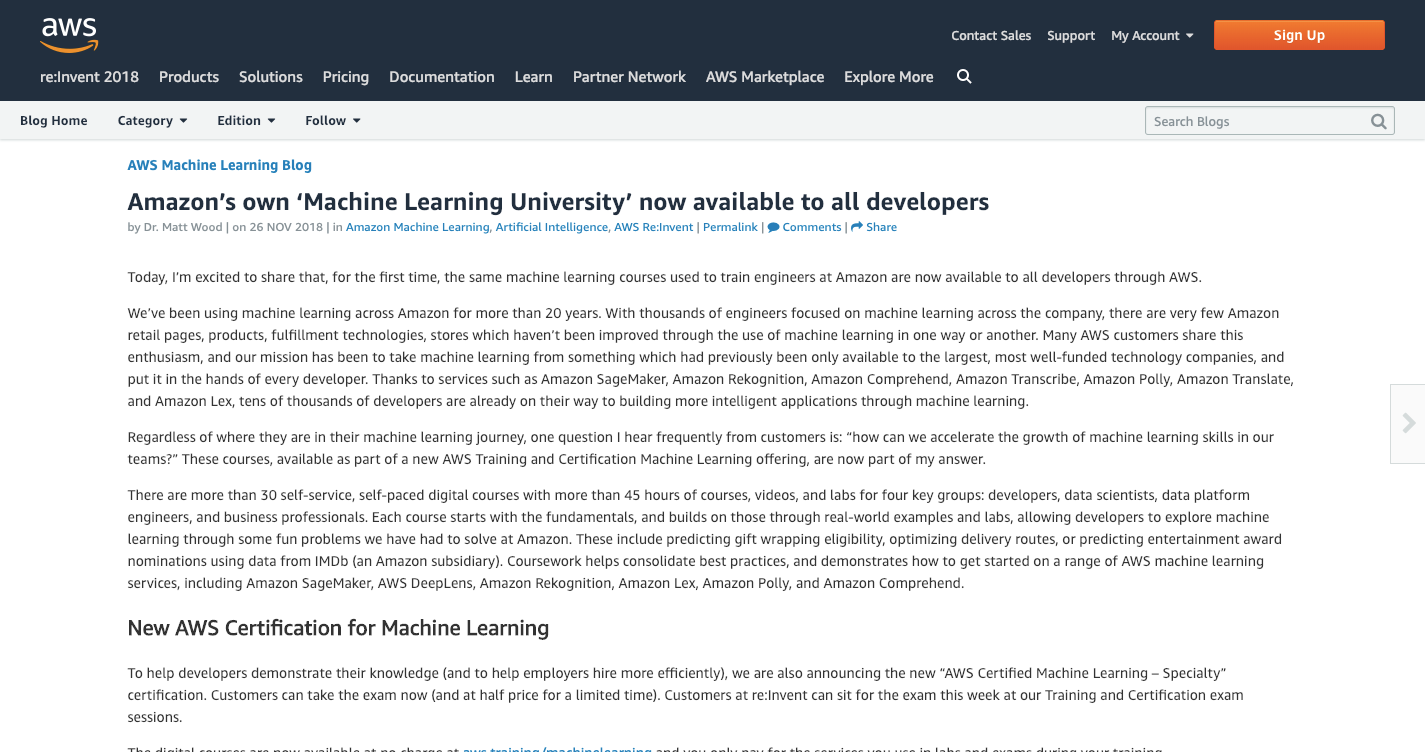Click the article title about Machine Learning University
Image resolution: width=1425 pixels, height=752 pixels.
558,202
